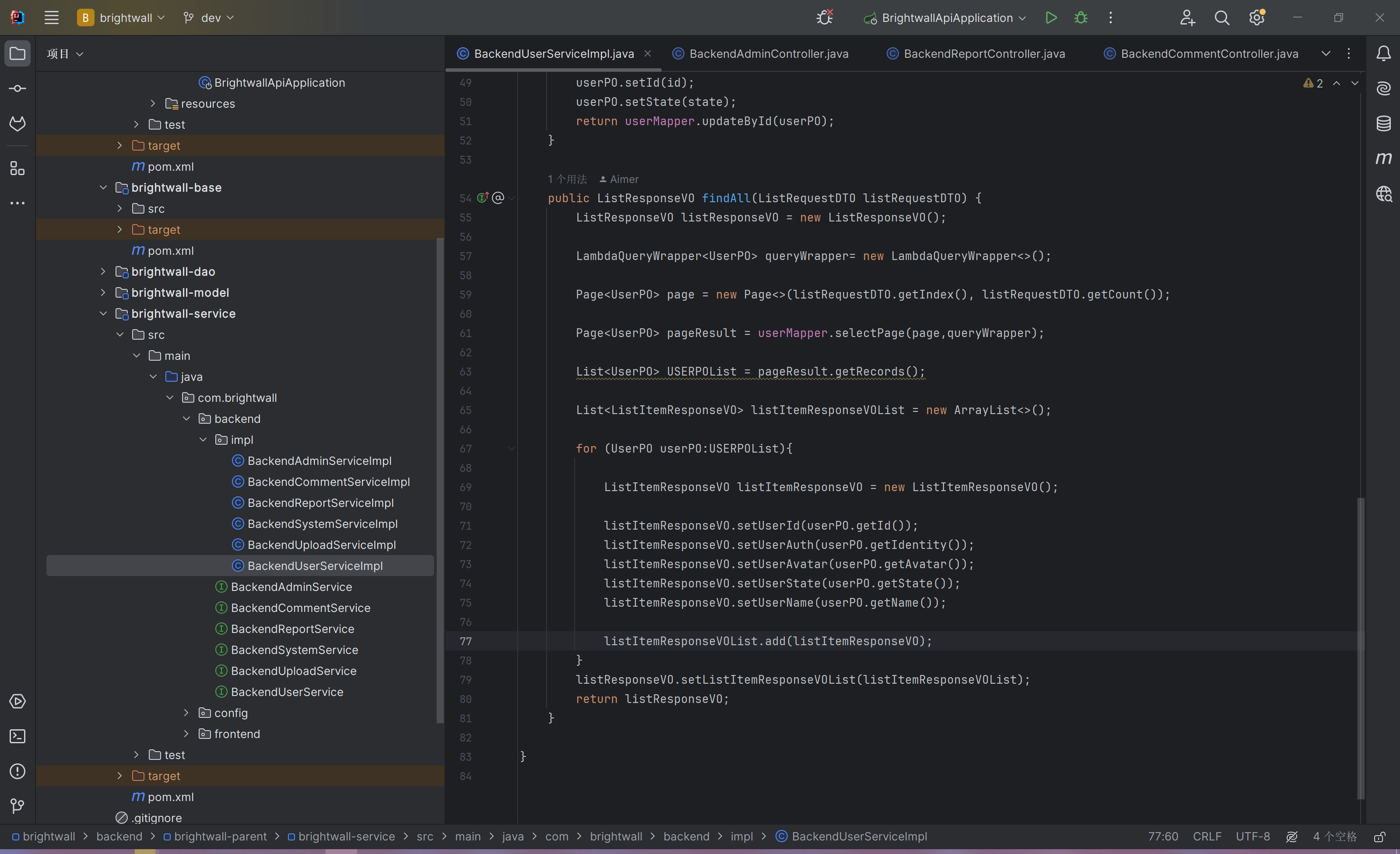Switch to BackendAdminController.java tab

point(760,53)
